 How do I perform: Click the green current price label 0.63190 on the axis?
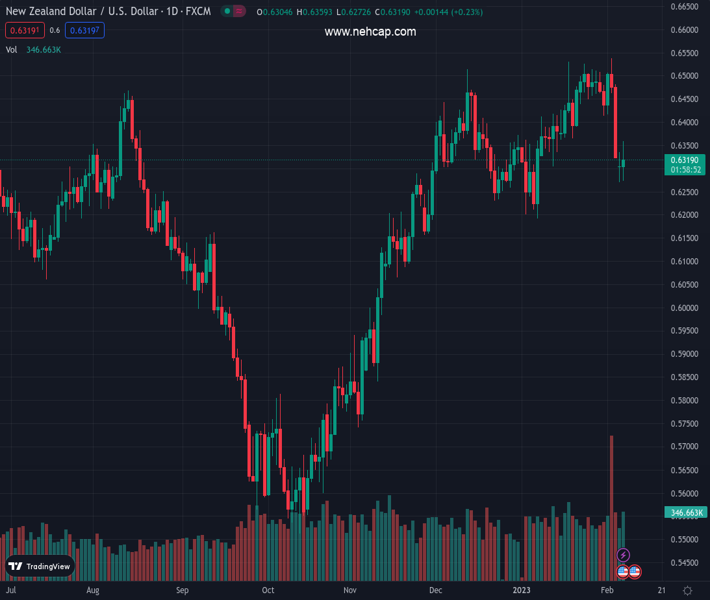coord(685,160)
